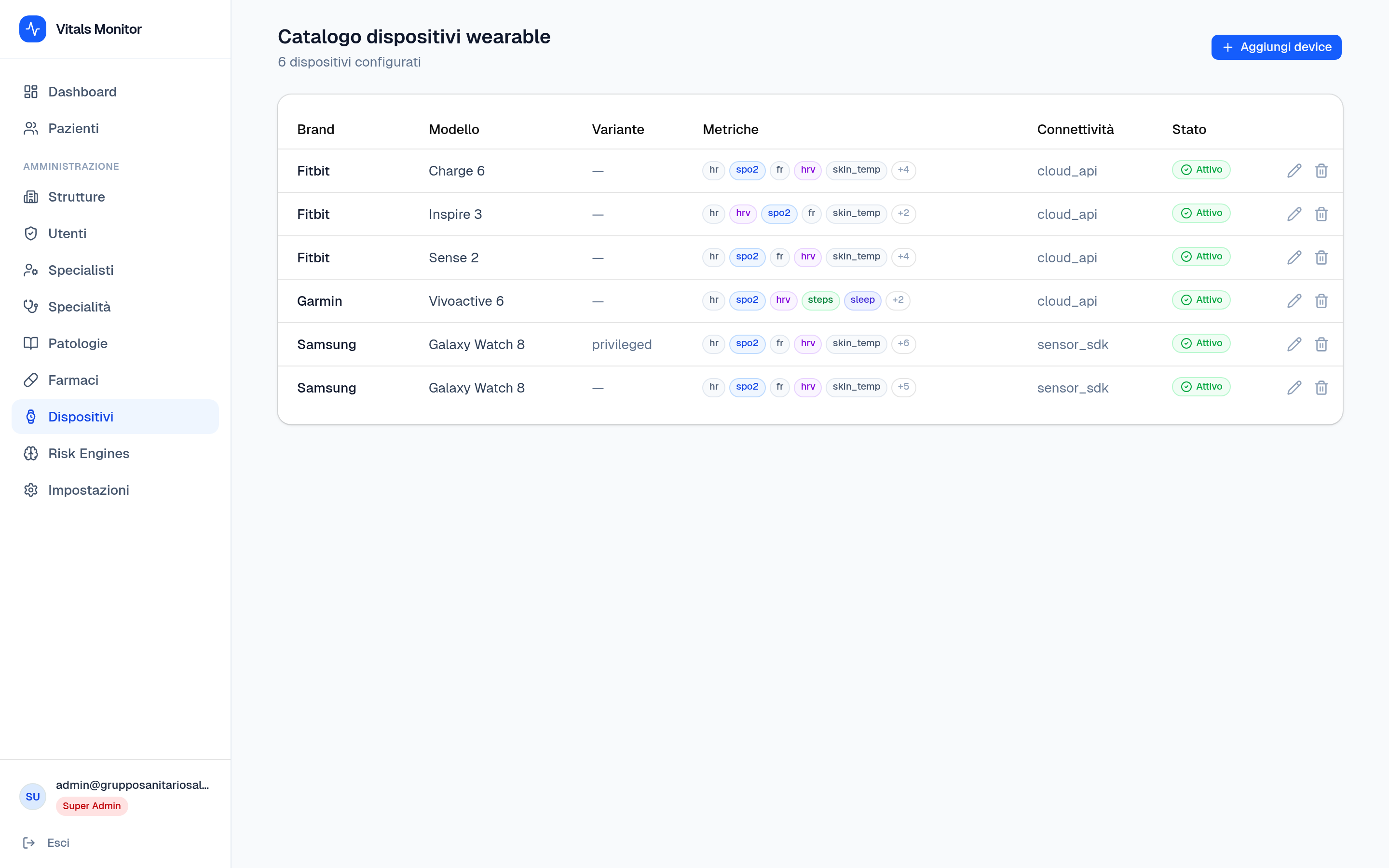
Task: Edit the Fitbit Charge 6 device
Action: (1294, 171)
